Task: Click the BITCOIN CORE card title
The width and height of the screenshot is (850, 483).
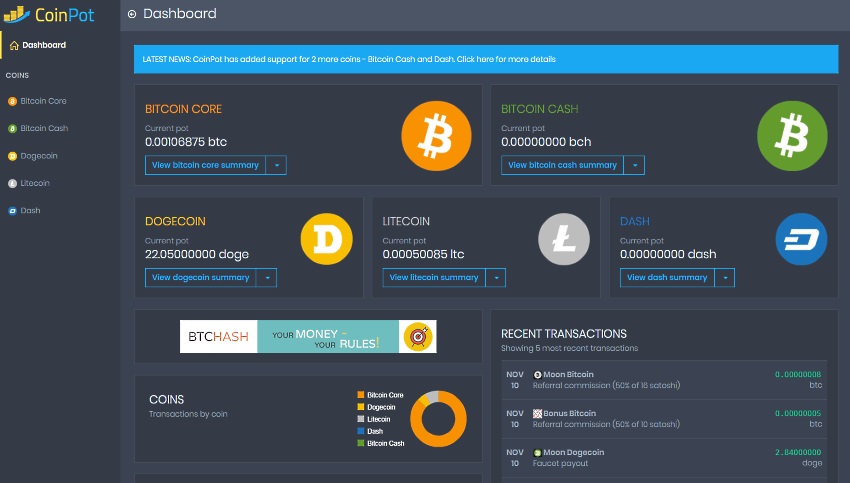Action: (x=183, y=109)
